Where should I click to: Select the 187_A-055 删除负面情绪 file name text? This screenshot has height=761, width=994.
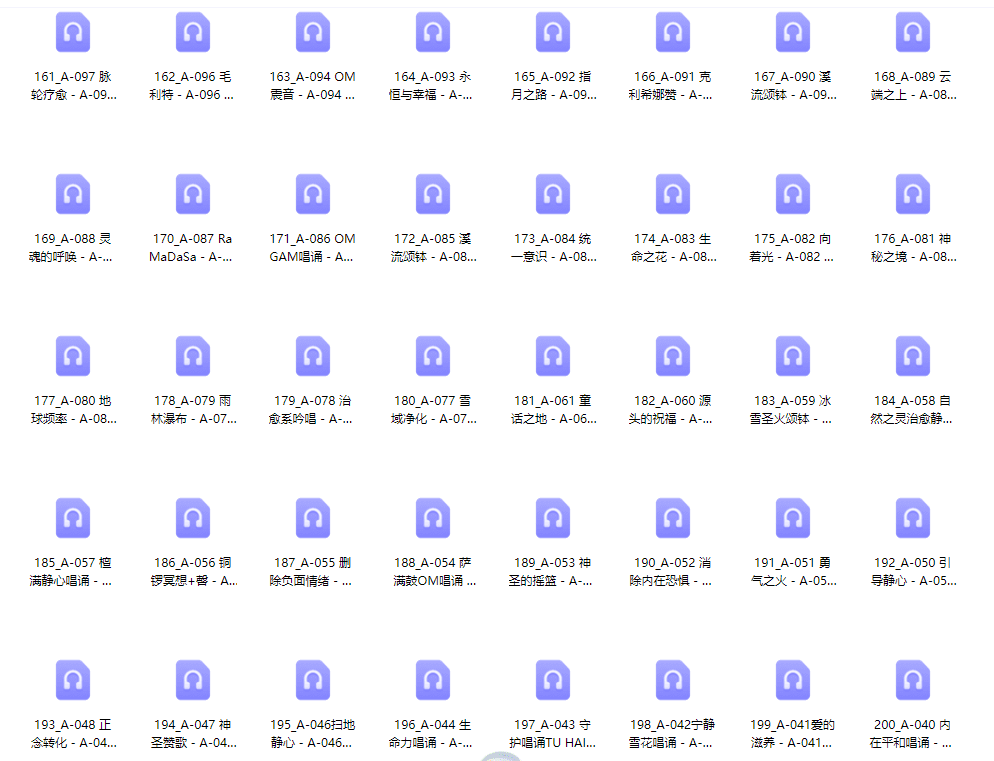(x=313, y=571)
